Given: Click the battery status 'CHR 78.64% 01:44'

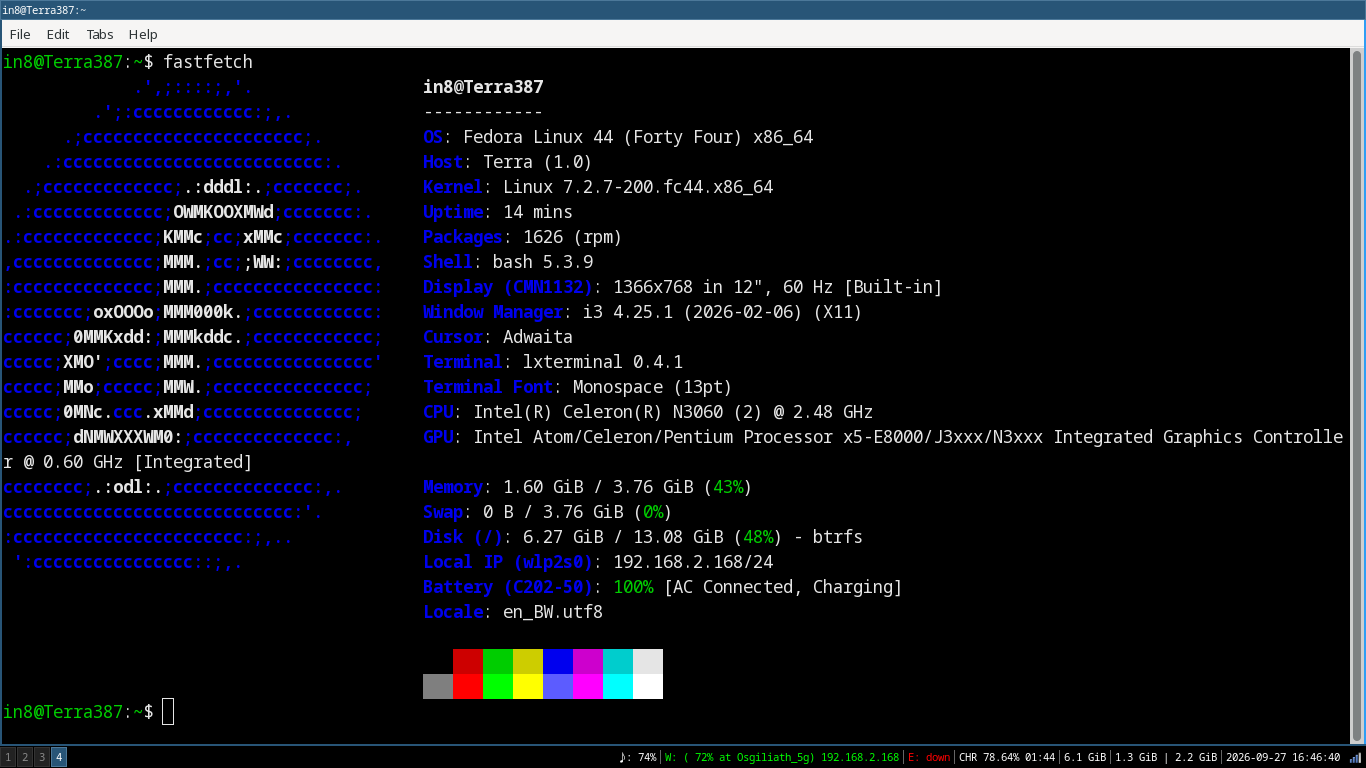Looking at the screenshot, I should (x=1006, y=757).
